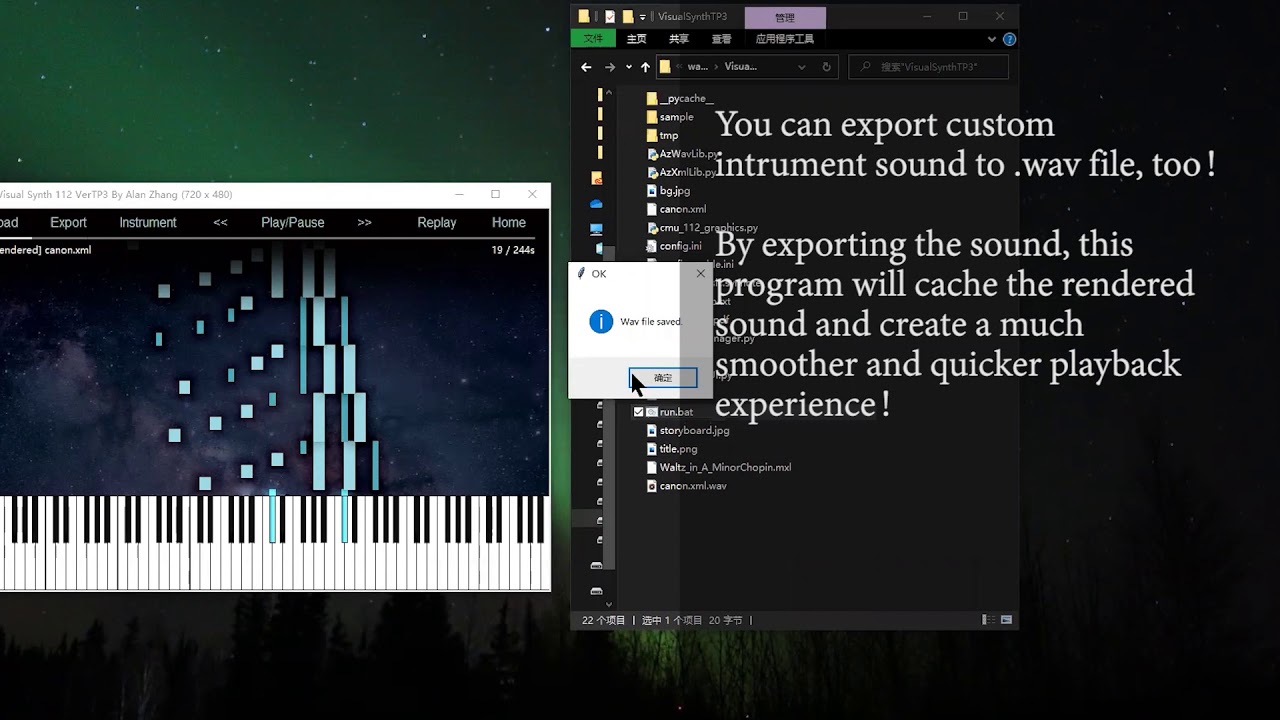Viewport: 1280px width, 720px height.
Task: Select OneDrive in the Explorer sidebar
Action: click(x=597, y=204)
